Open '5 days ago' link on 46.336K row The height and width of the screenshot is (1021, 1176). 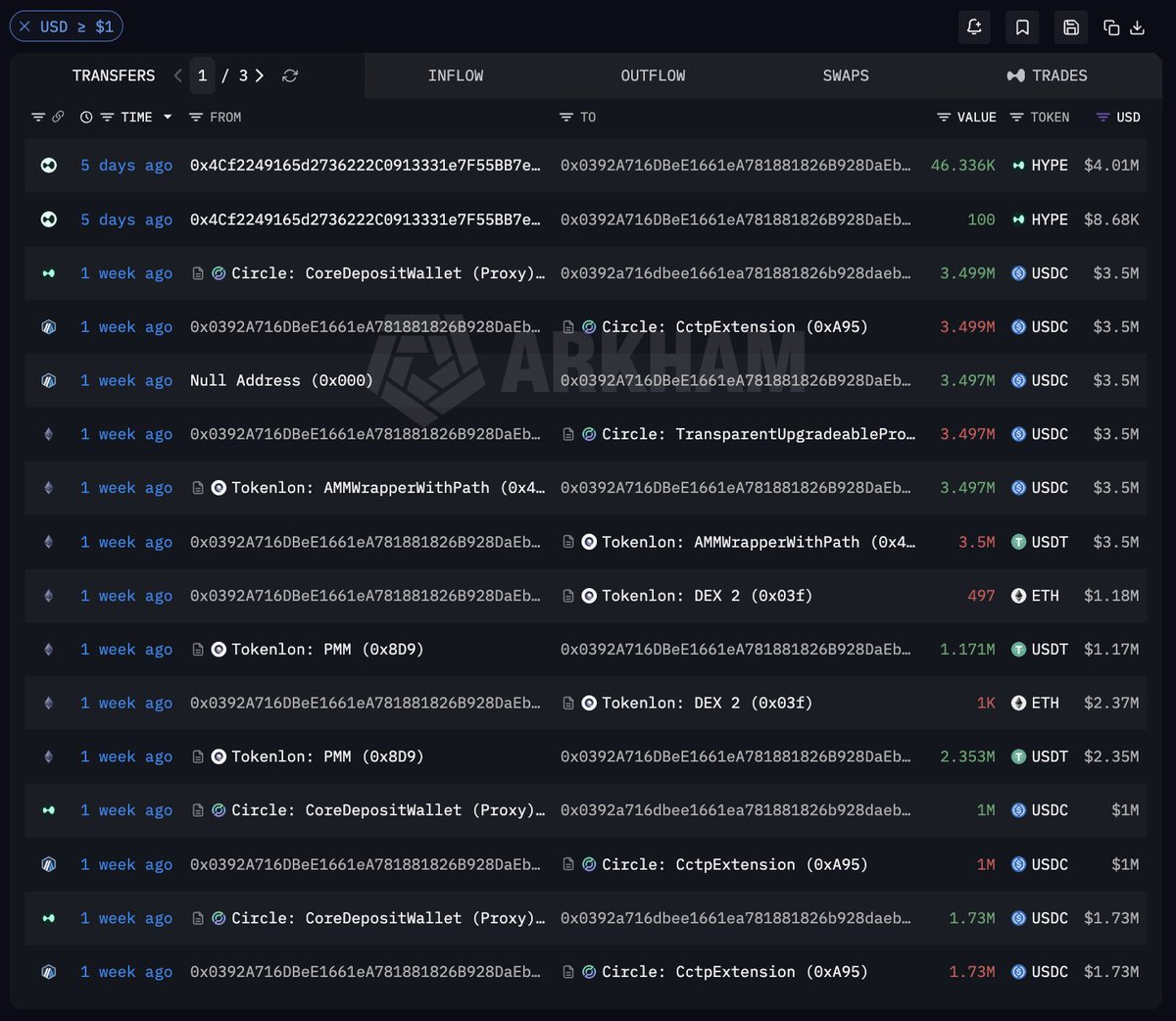pyautogui.click(x=126, y=166)
